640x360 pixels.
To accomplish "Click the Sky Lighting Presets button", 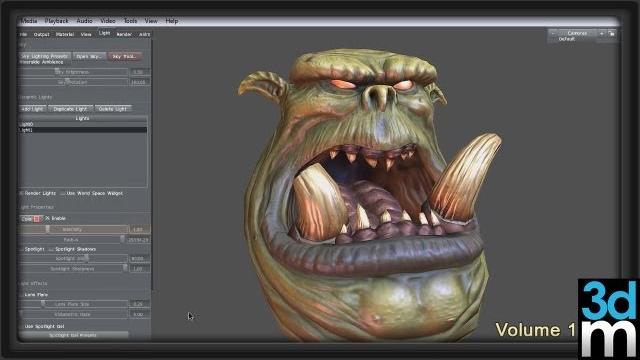I will 45,56.
